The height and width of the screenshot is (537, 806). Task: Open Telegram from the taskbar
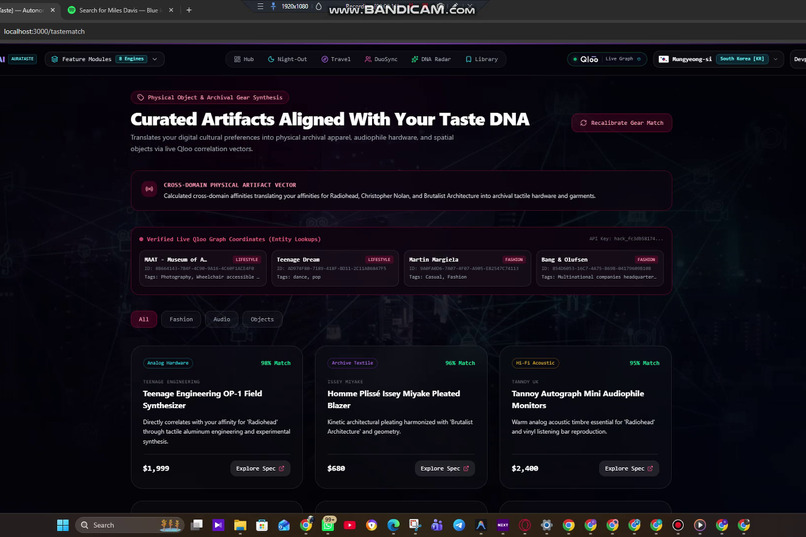point(459,525)
